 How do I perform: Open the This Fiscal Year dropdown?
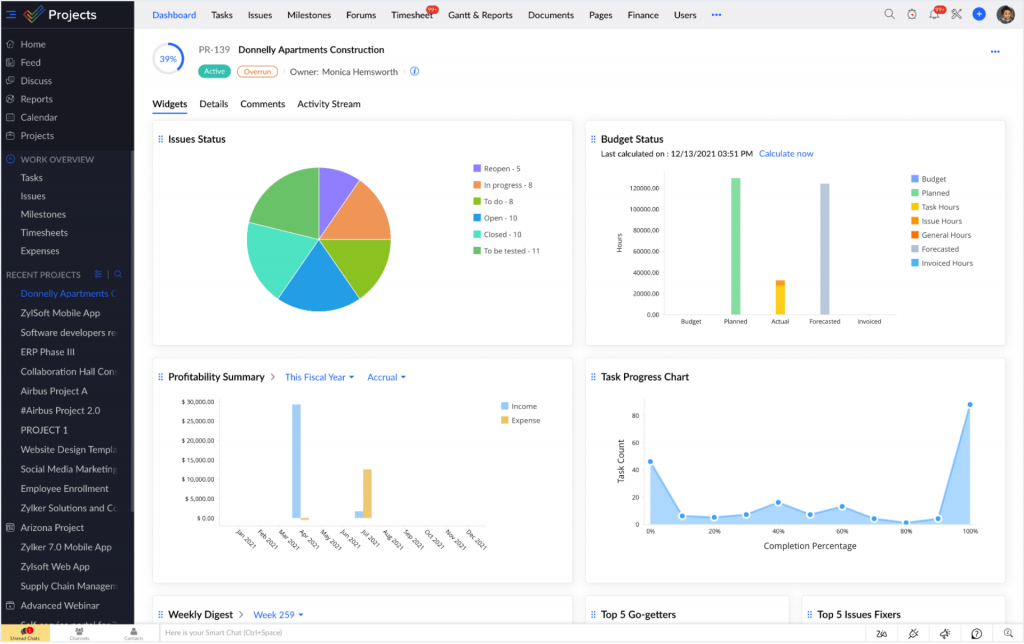click(x=319, y=377)
